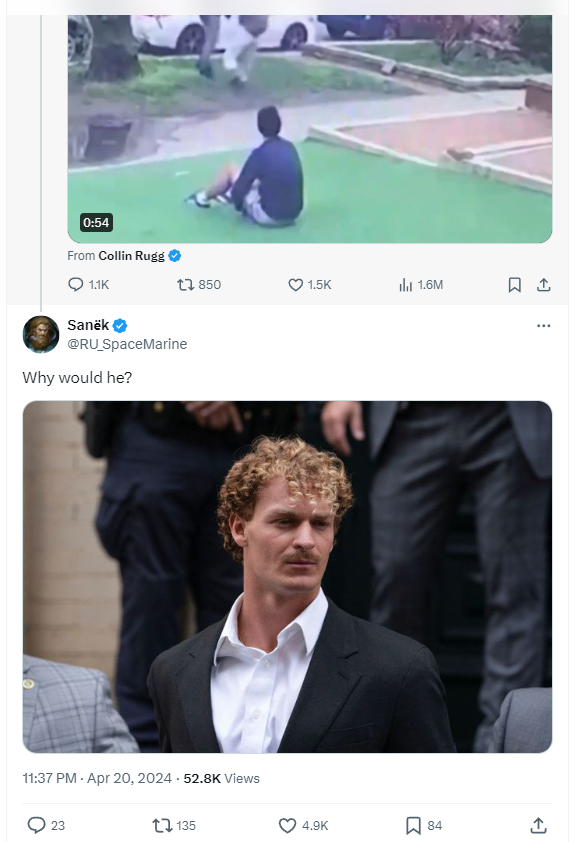This screenshot has height=842, width=575.
Task: Reply to Sanëk's post with 23 replies
Action: (46, 825)
